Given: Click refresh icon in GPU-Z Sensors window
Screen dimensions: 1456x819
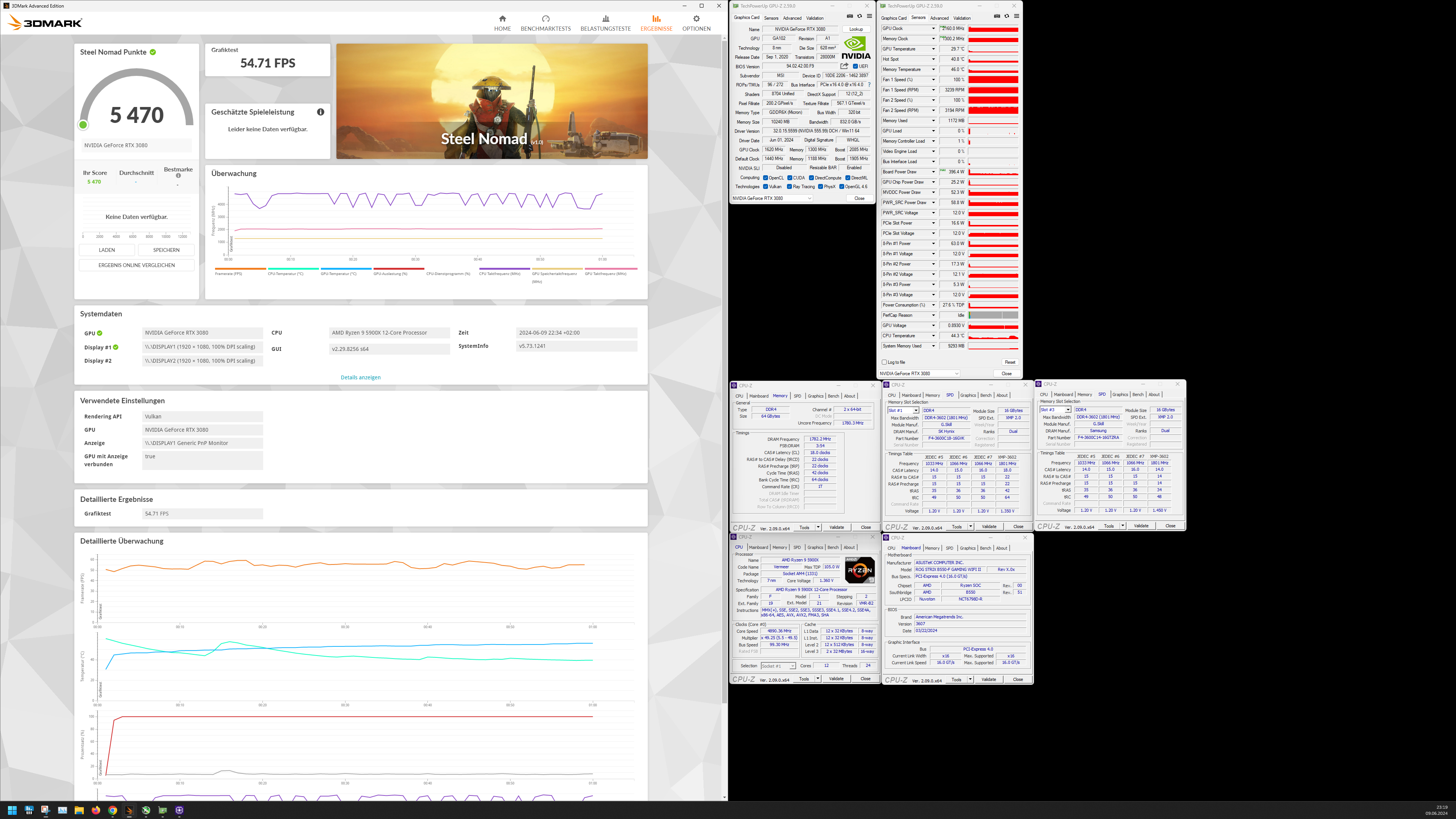Looking at the screenshot, I should coord(1007,16).
